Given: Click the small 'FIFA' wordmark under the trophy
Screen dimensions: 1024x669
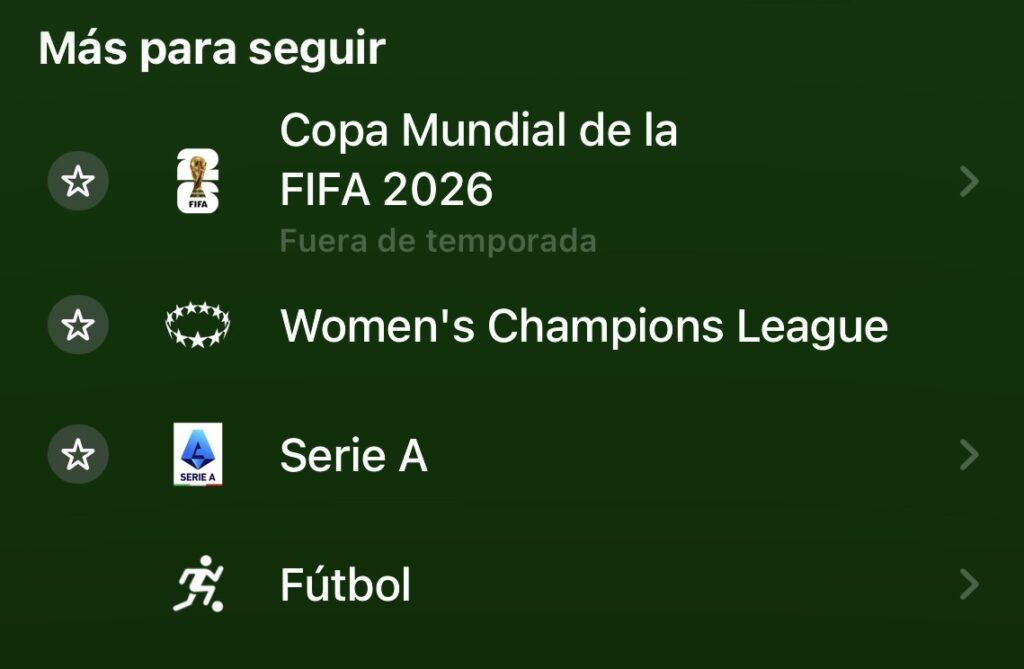Looking at the screenshot, I should (x=198, y=203).
